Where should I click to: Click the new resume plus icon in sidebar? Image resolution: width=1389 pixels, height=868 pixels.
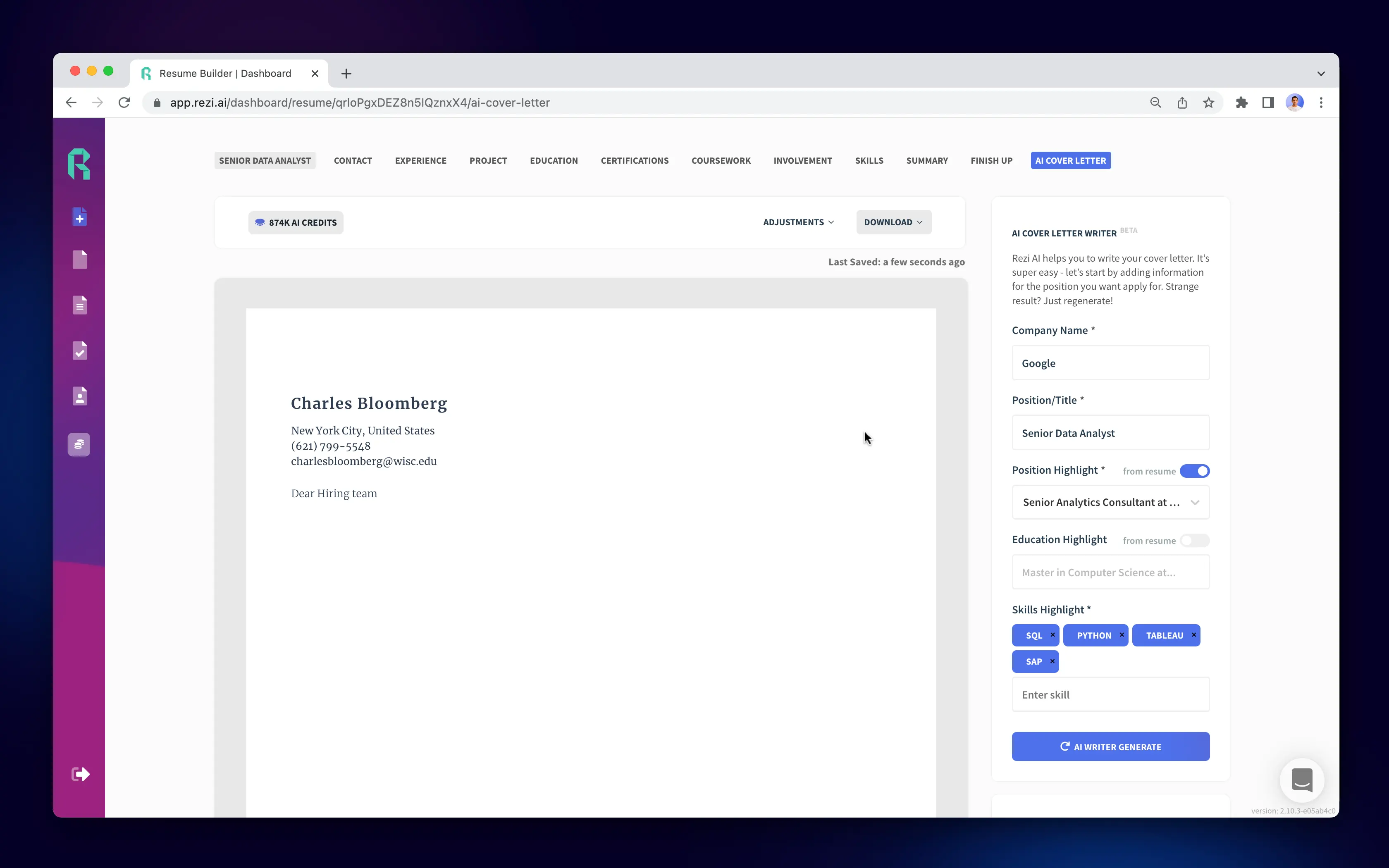point(80,217)
